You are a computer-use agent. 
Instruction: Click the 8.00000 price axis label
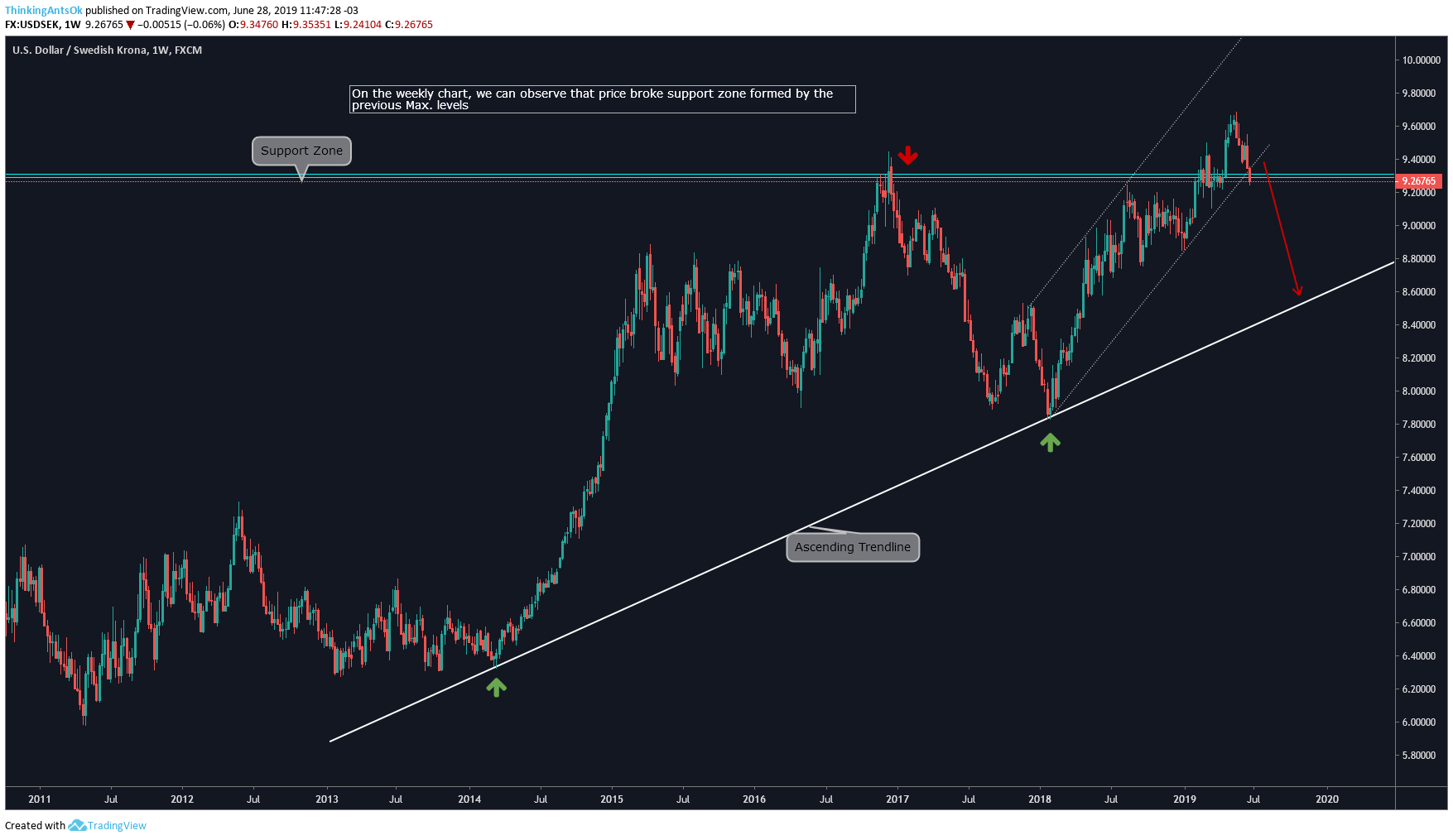click(x=1419, y=391)
